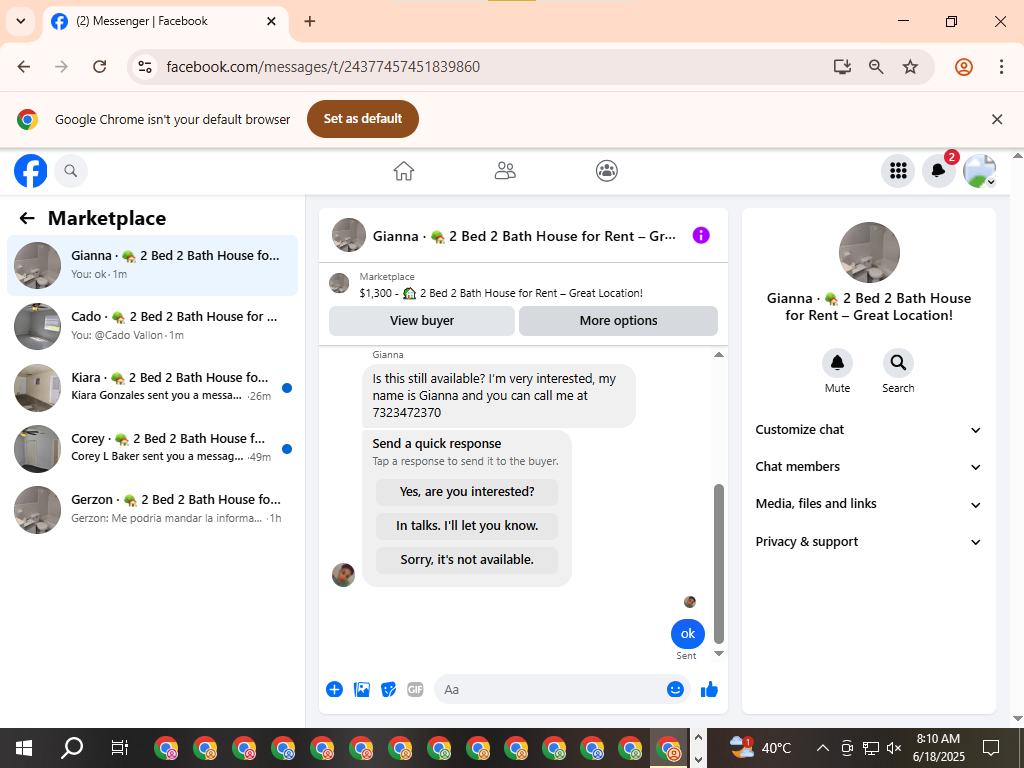Dismiss the default browser notification bar
Screen dimensions: 1024x768
point(997,119)
